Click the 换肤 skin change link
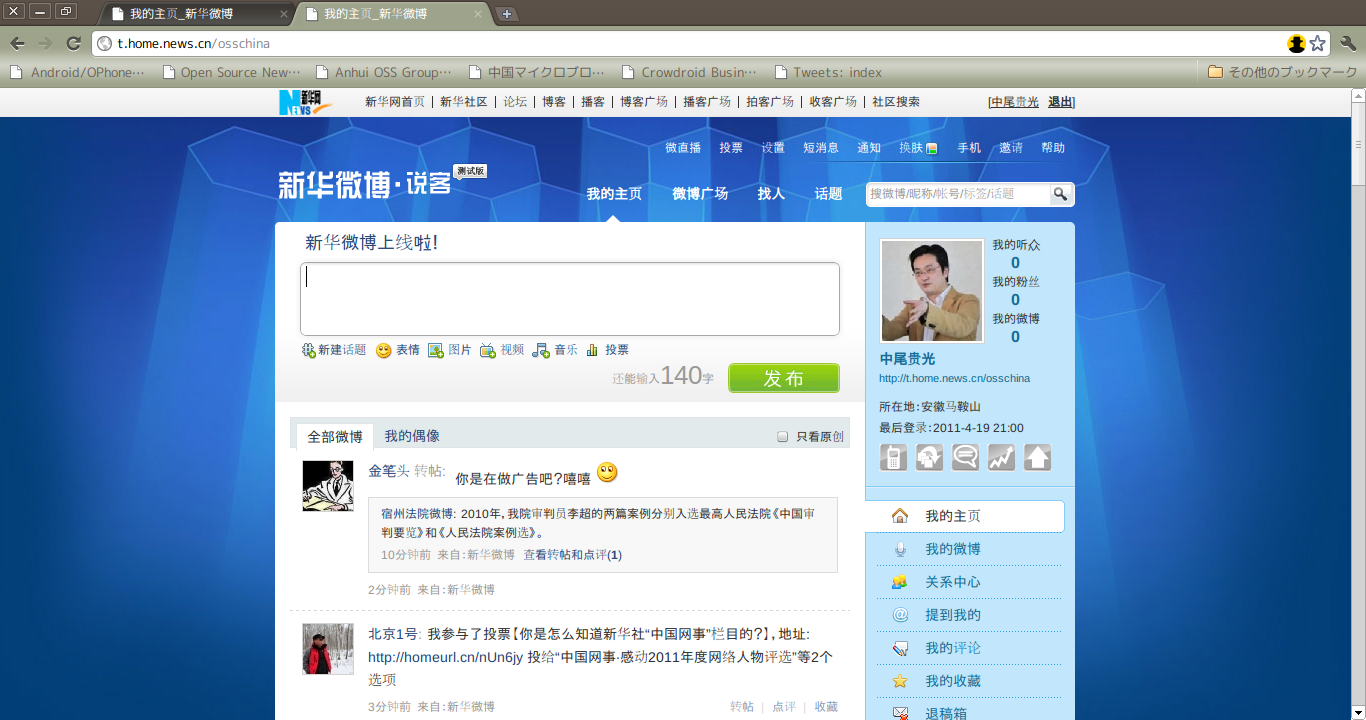 [x=918, y=148]
